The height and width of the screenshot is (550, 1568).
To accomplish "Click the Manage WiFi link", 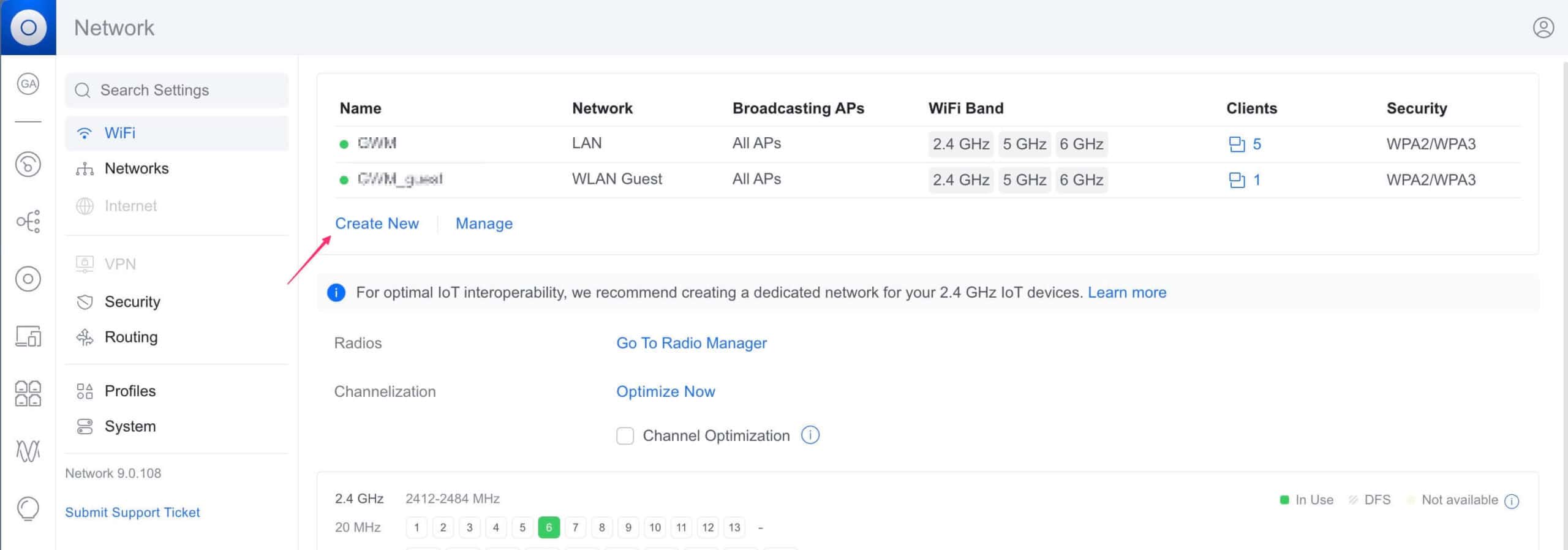I will coord(484,224).
